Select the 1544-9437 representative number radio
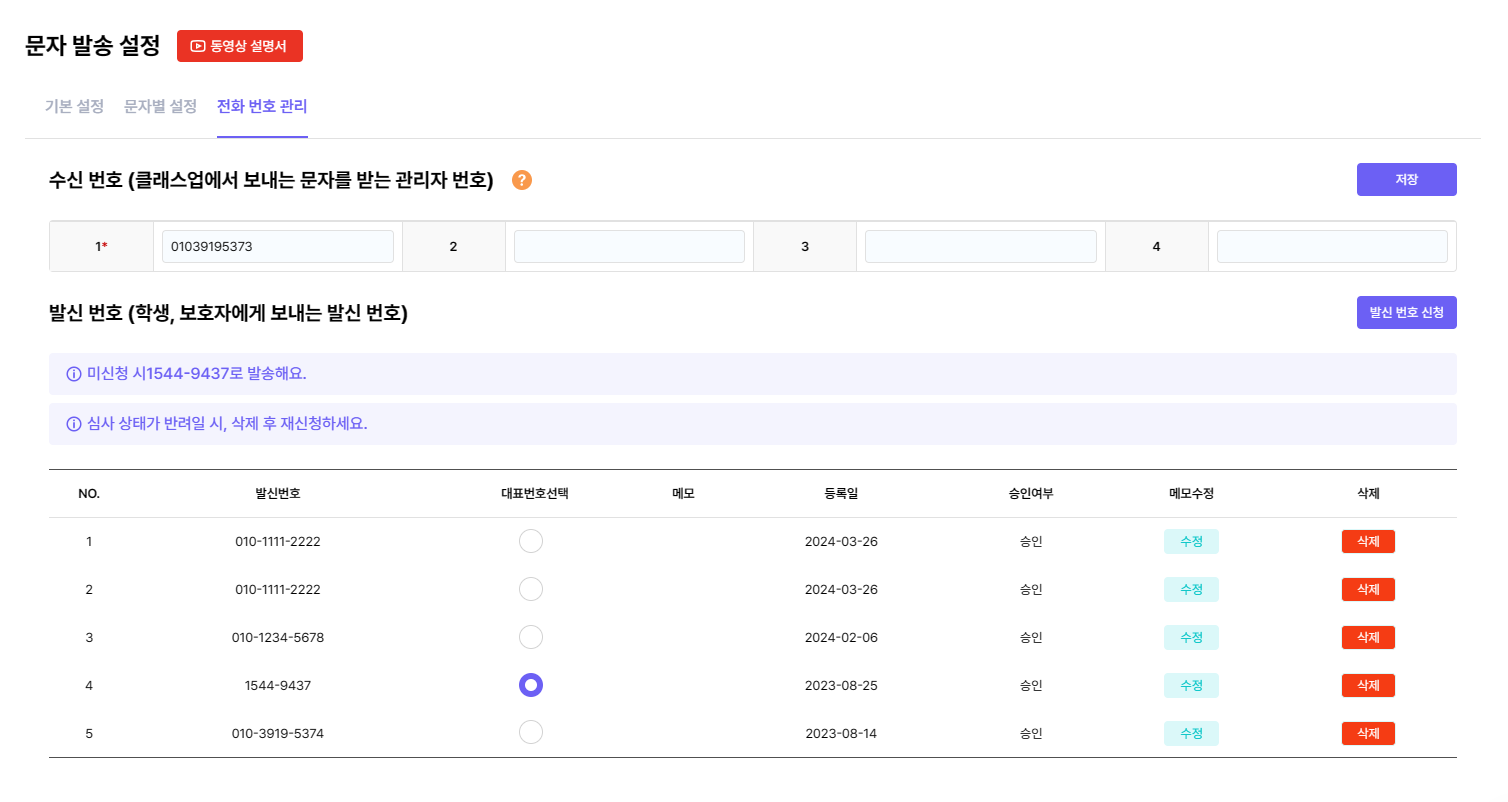This screenshot has width=1508, height=802. pos(531,685)
